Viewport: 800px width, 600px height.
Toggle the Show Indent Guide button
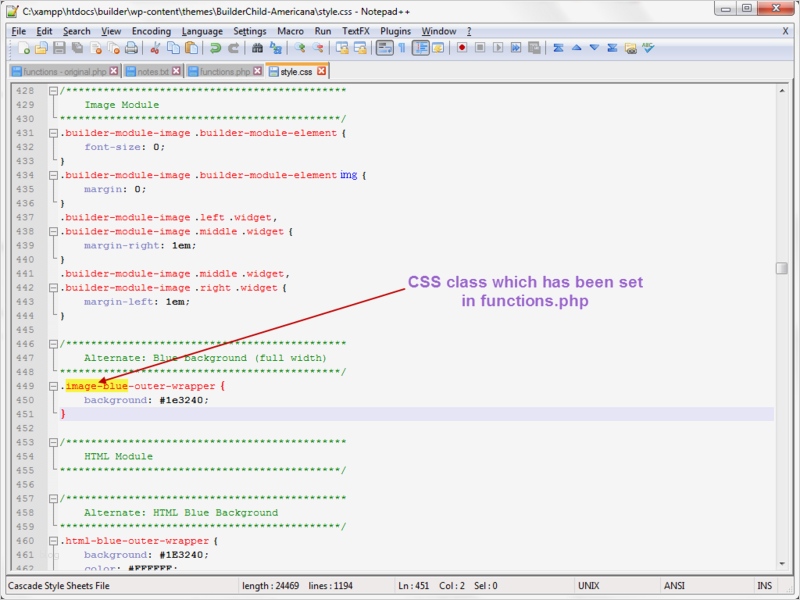(x=421, y=48)
